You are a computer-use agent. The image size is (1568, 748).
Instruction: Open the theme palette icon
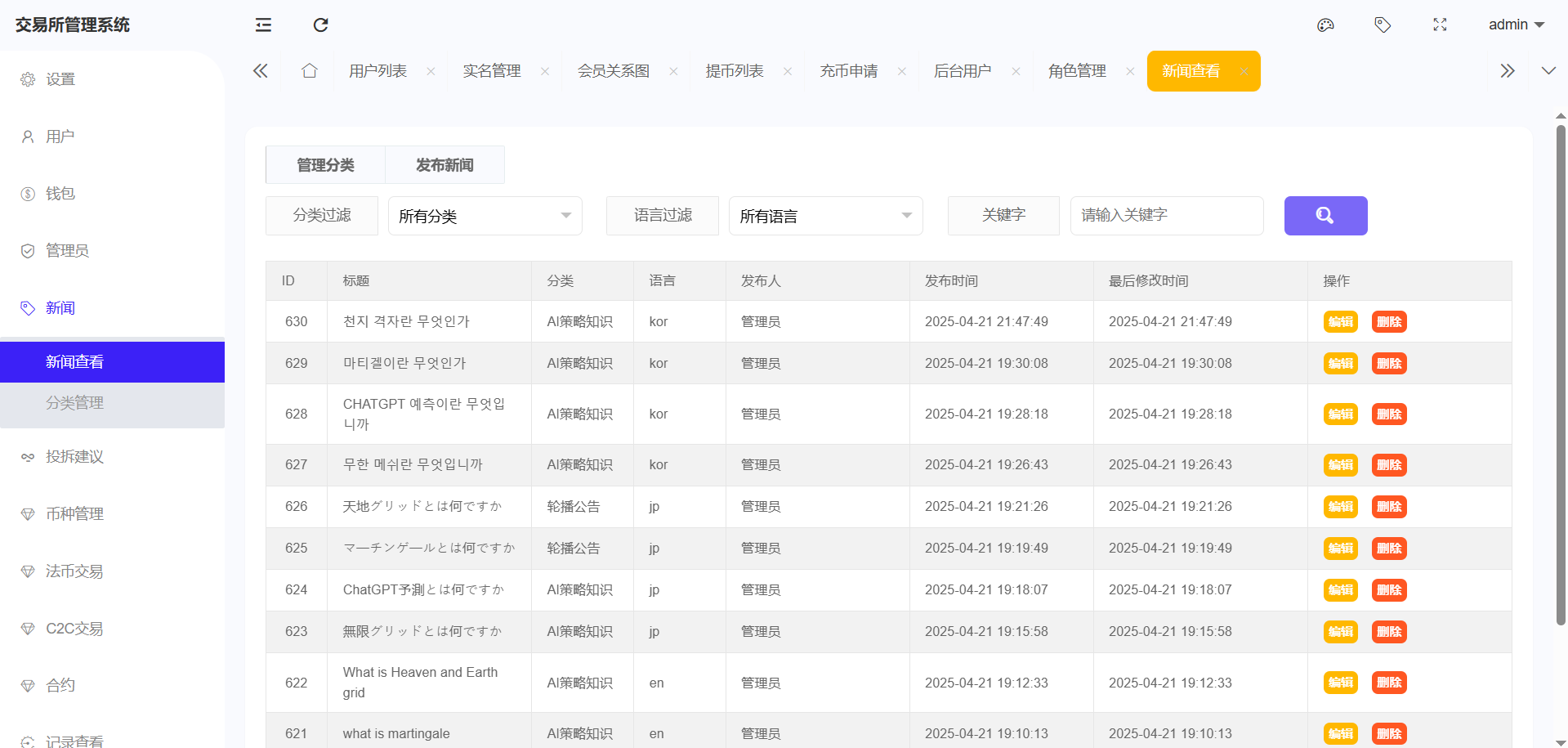pyautogui.click(x=1325, y=25)
